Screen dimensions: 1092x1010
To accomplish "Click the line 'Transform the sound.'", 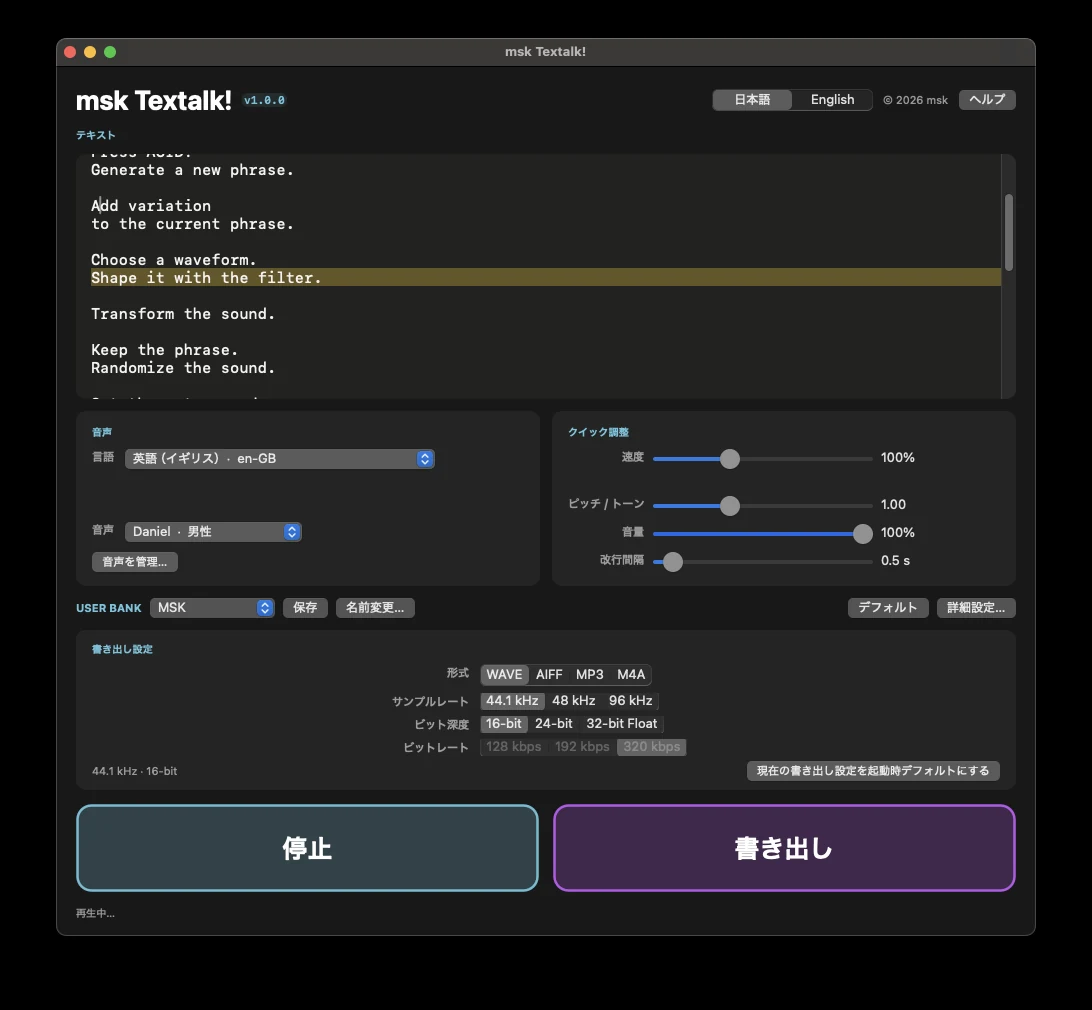I will tap(183, 313).
